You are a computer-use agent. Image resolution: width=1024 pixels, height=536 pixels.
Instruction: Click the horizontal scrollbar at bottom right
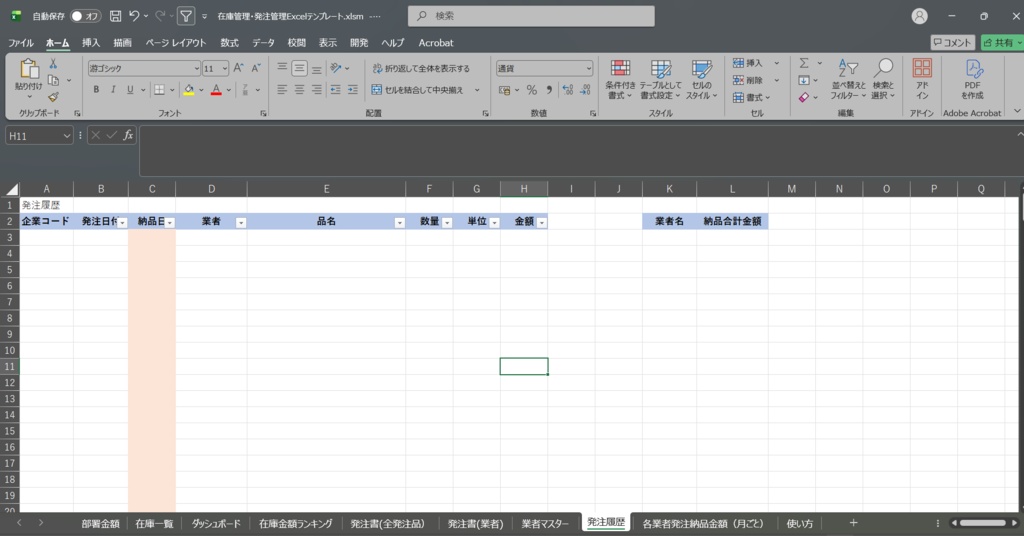pos(984,523)
